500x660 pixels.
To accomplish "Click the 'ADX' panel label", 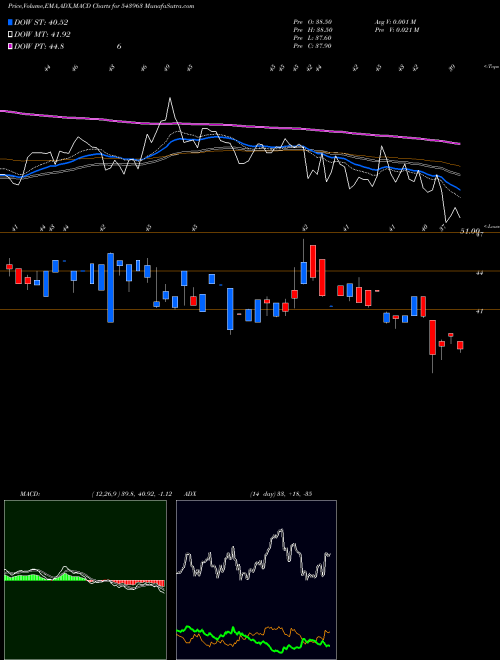I will click(x=190, y=494).
